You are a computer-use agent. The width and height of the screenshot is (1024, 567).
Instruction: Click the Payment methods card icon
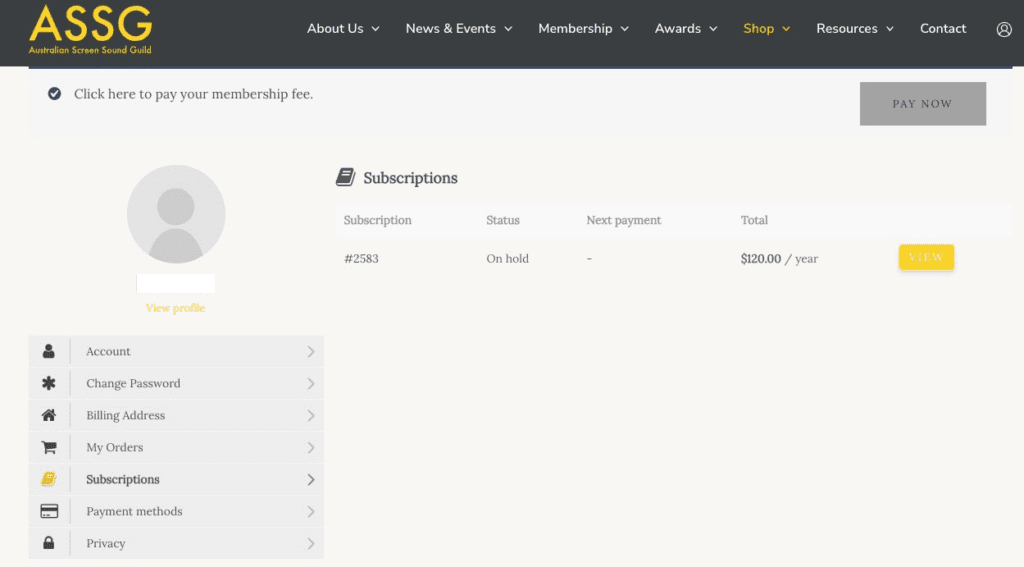point(49,511)
